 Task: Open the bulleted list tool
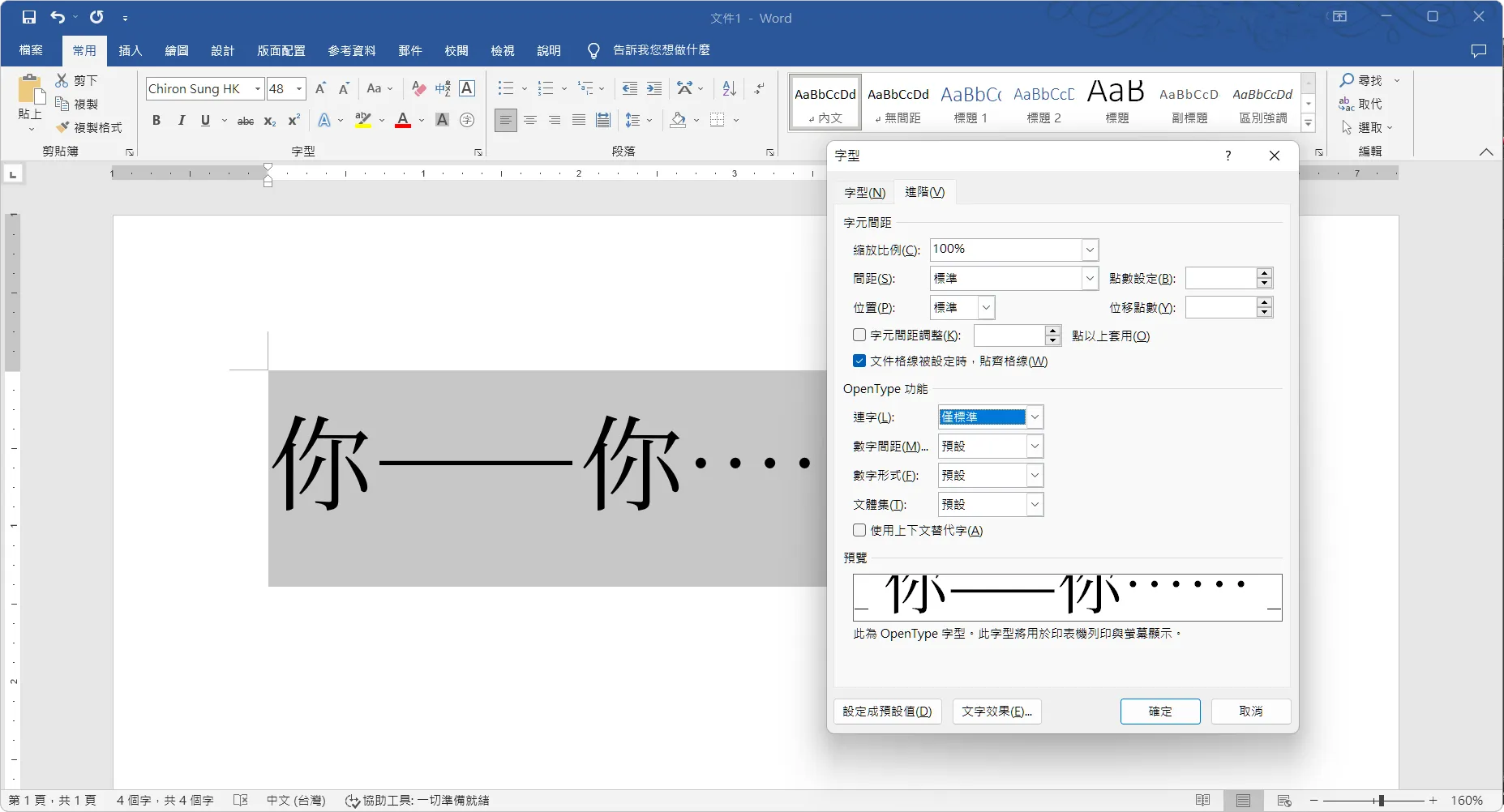coord(504,88)
